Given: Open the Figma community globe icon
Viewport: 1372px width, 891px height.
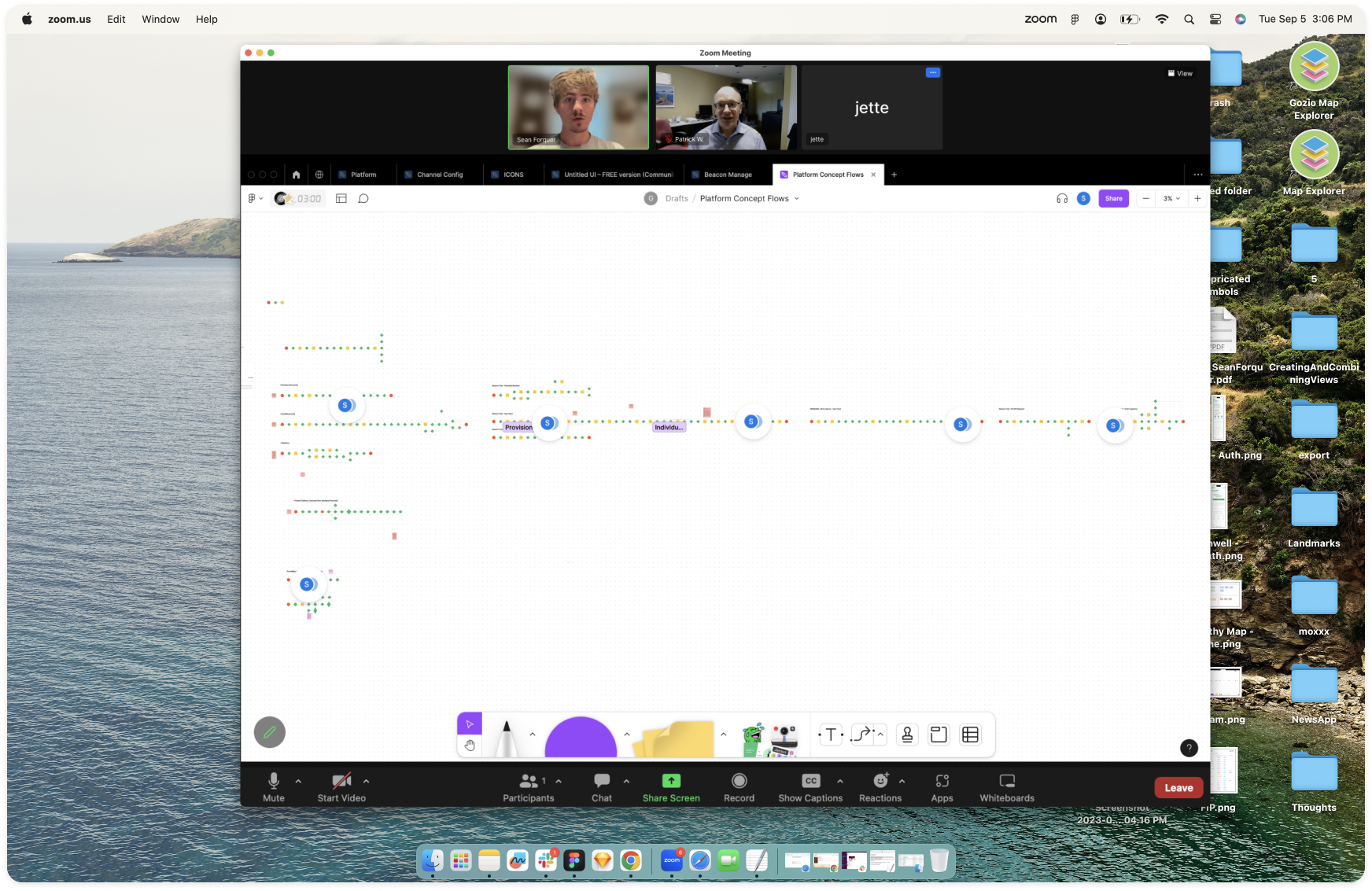Looking at the screenshot, I should pos(319,175).
